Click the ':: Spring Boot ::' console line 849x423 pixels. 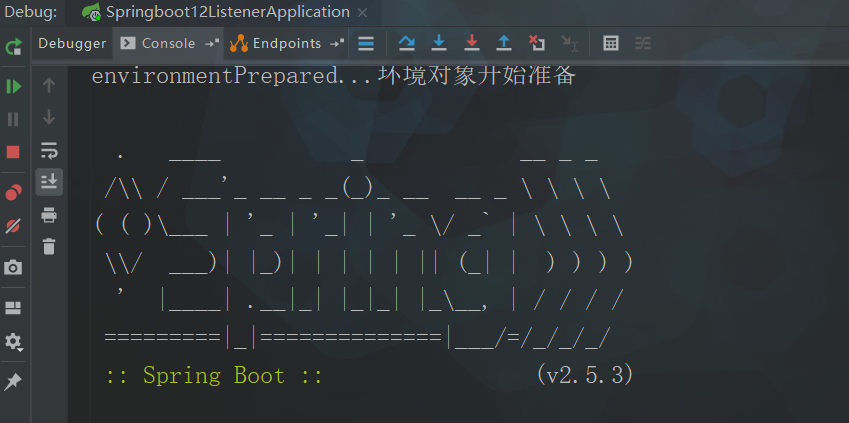point(214,375)
